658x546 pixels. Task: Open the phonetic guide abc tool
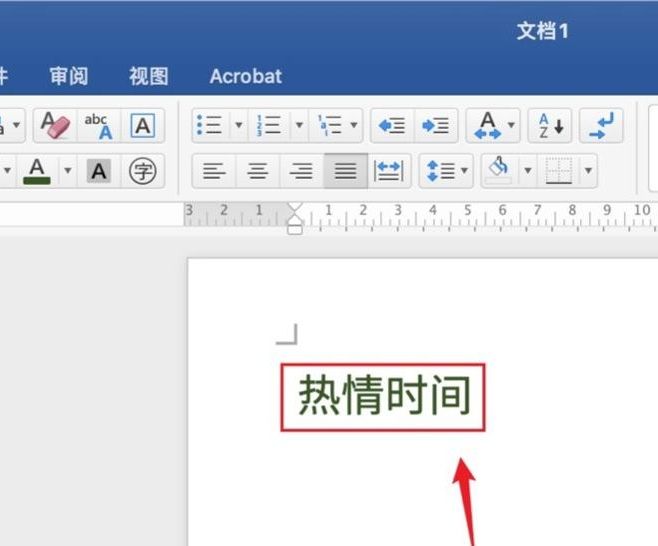tap(98, 126)
